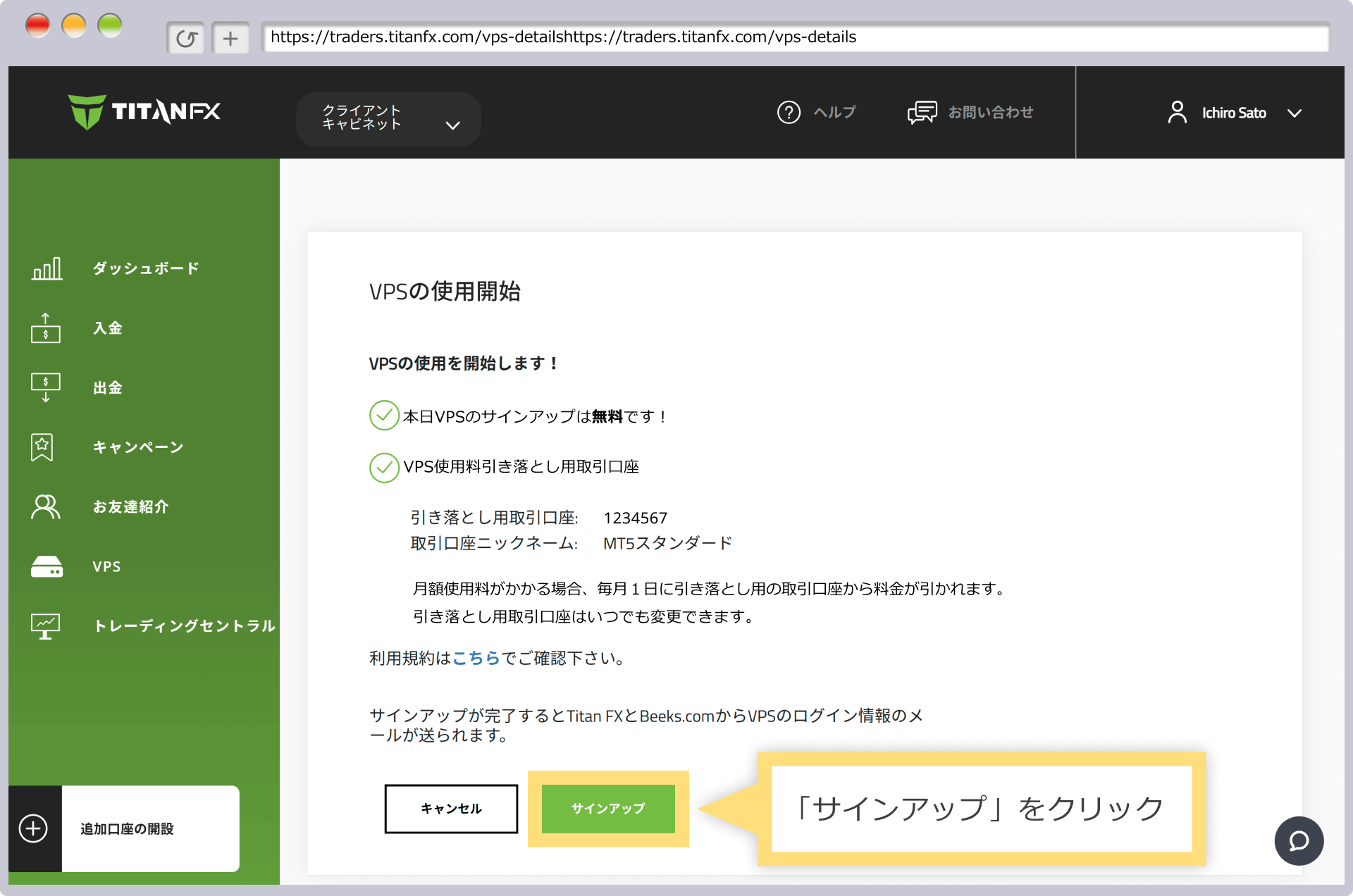Click the deposit (入金) icon
The image size is (1353, 896).
click(x=46, y=328)
